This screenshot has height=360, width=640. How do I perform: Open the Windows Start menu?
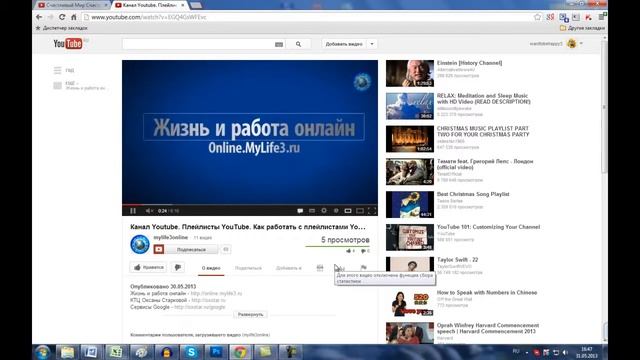point(42,352)
